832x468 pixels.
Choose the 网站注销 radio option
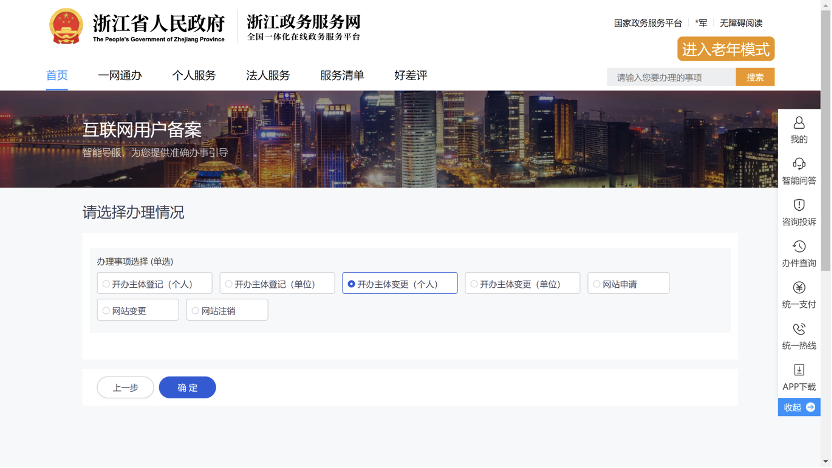195,311
